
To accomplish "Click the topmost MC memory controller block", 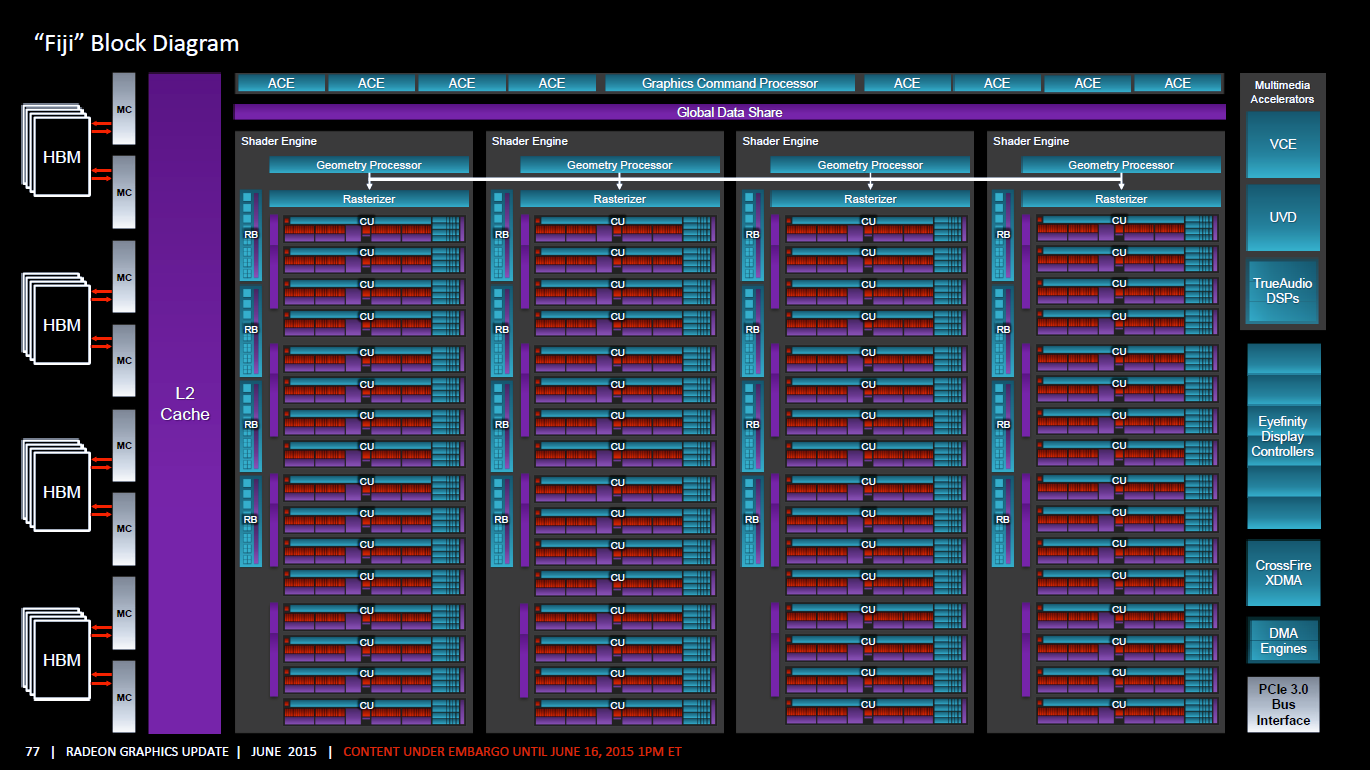I will pyautogui.click(x=124, y=108).
